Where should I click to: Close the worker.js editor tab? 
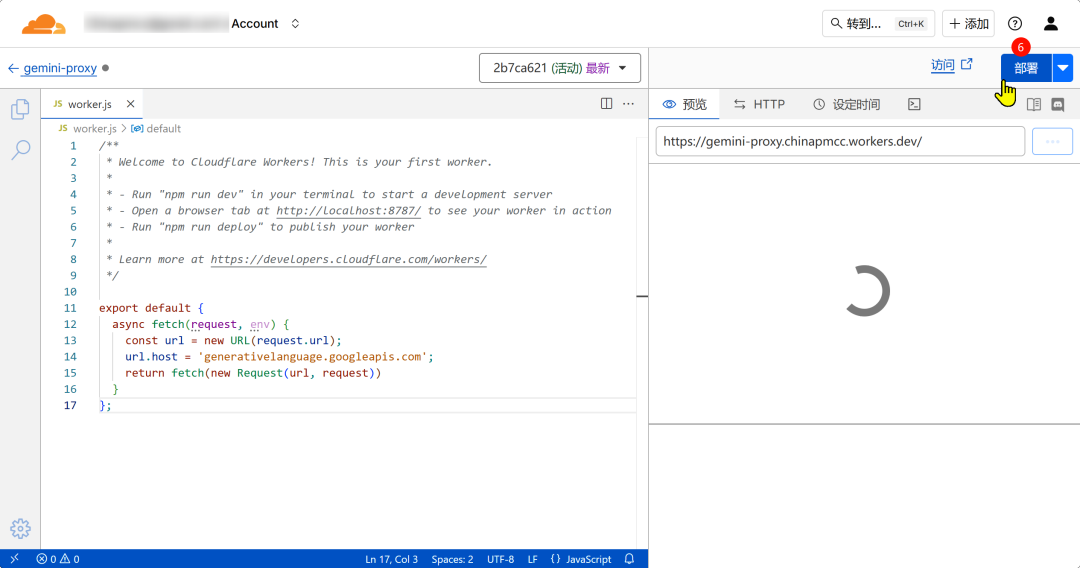[130, 104]
